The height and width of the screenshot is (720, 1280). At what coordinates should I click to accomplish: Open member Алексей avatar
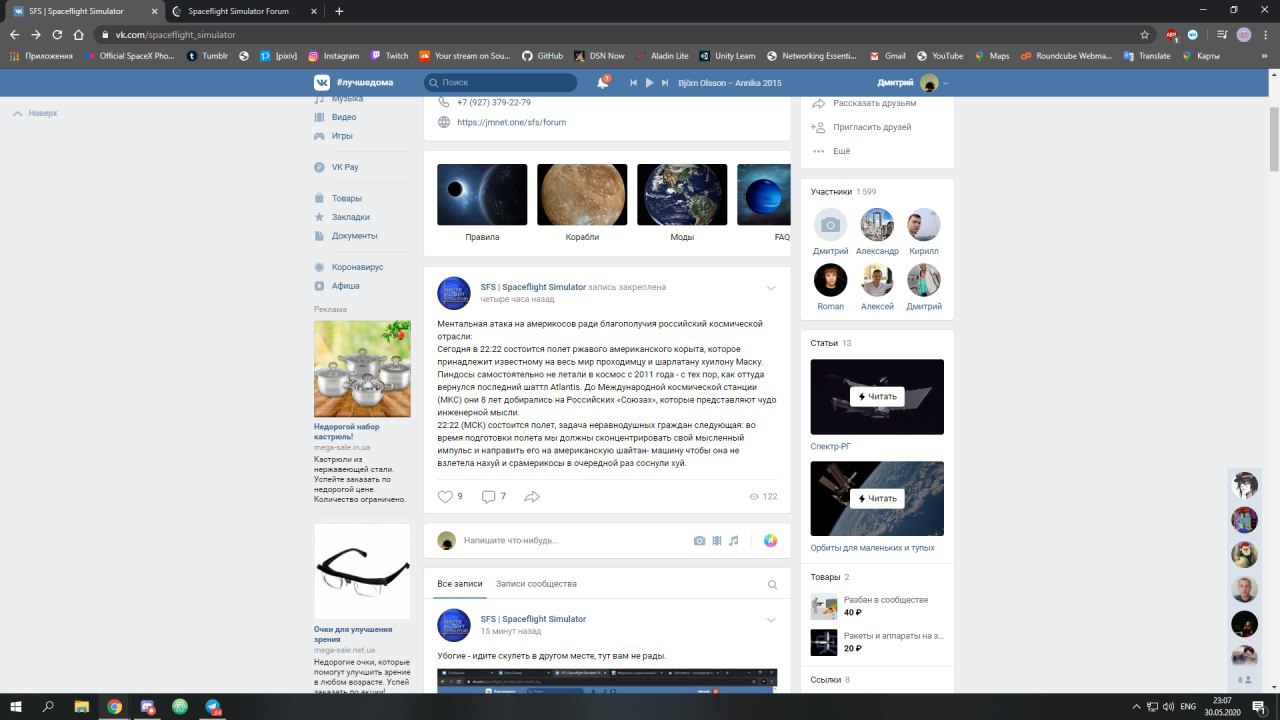click(x=877, y=280)
